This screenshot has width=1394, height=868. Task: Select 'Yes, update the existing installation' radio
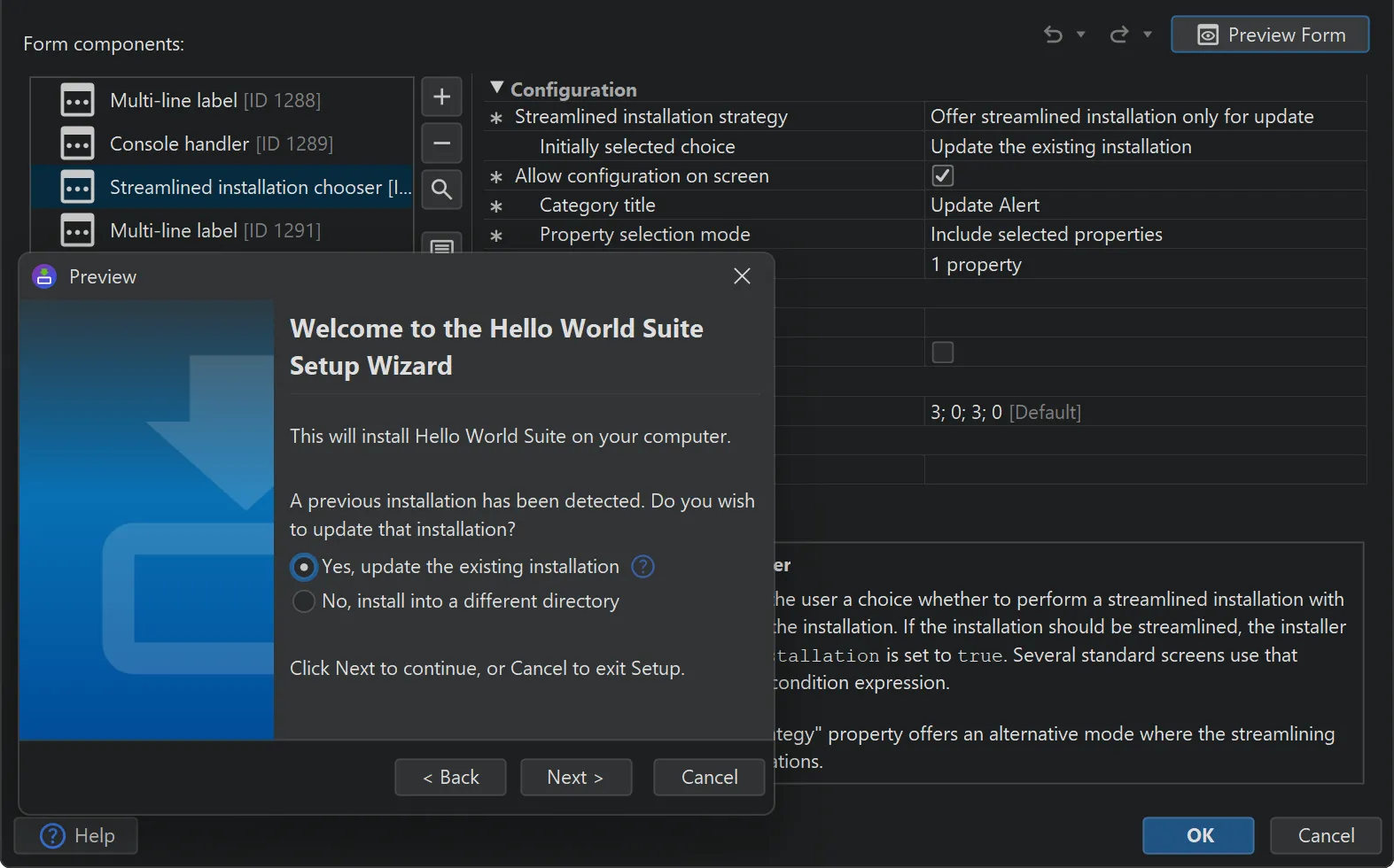(304, 567)
